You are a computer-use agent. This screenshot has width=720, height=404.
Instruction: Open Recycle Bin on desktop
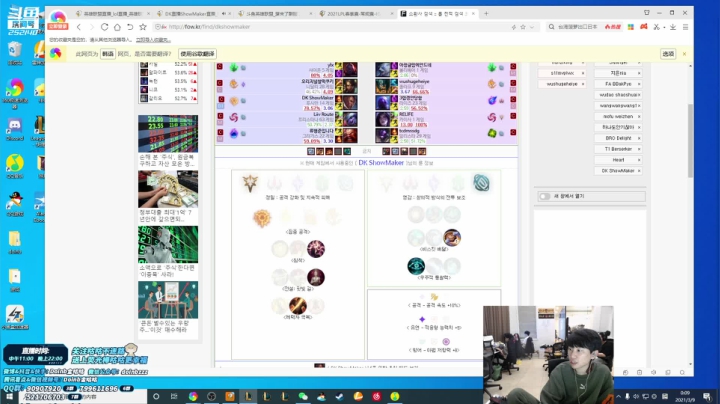15,53
